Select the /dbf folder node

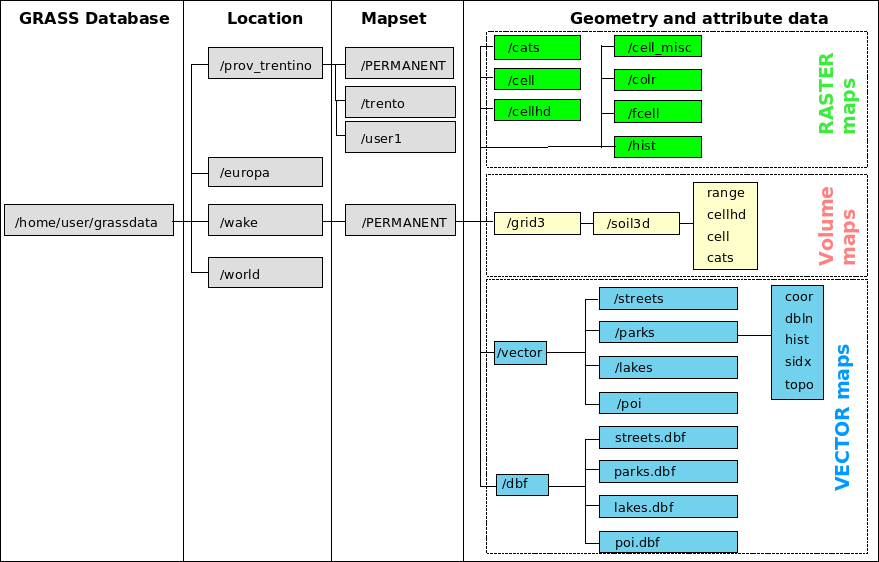pyautogui.click(x=523, y=484)
